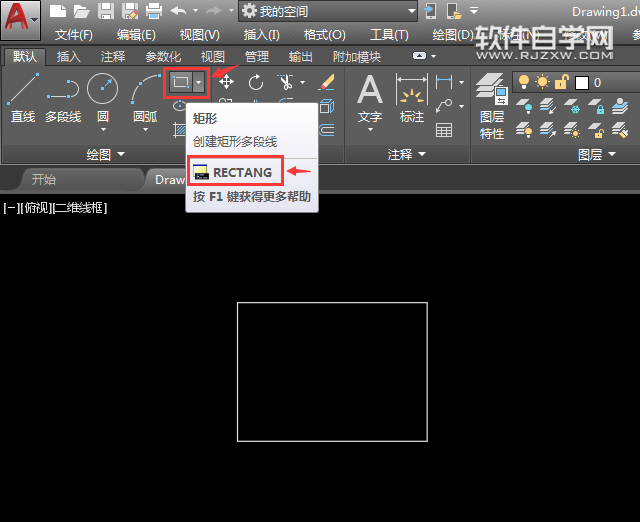
Task: Open the Multileader dropdown arrow
Action: coord(461,106)
